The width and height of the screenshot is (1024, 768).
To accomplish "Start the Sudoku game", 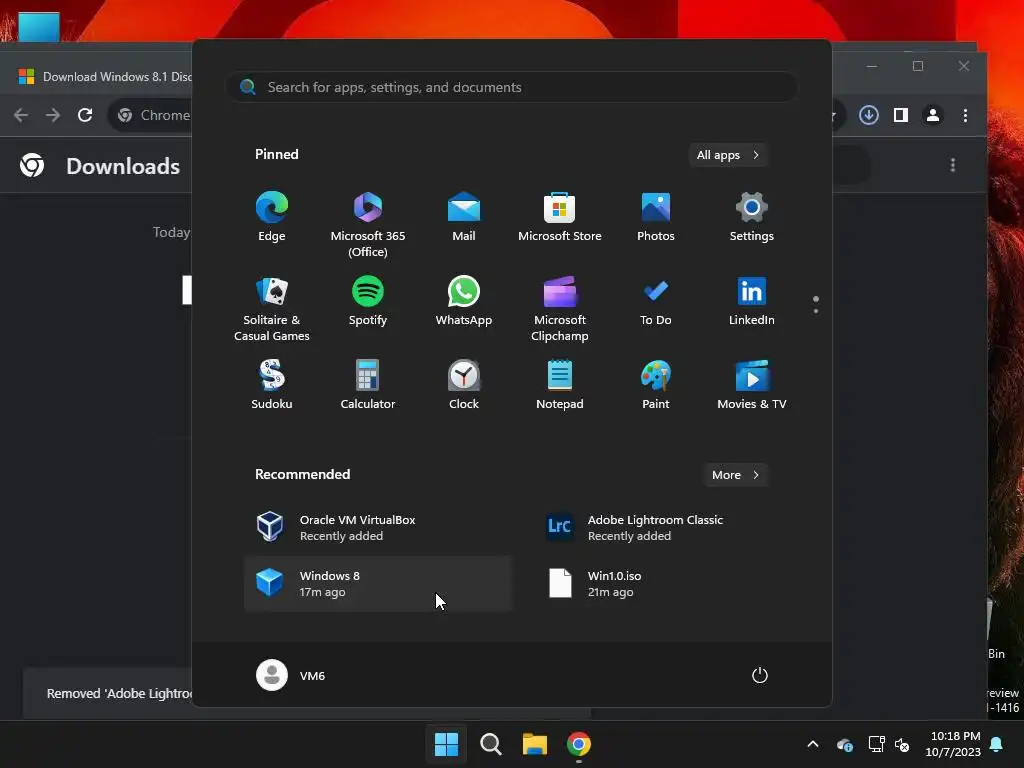I will click(x=272, y=385).
